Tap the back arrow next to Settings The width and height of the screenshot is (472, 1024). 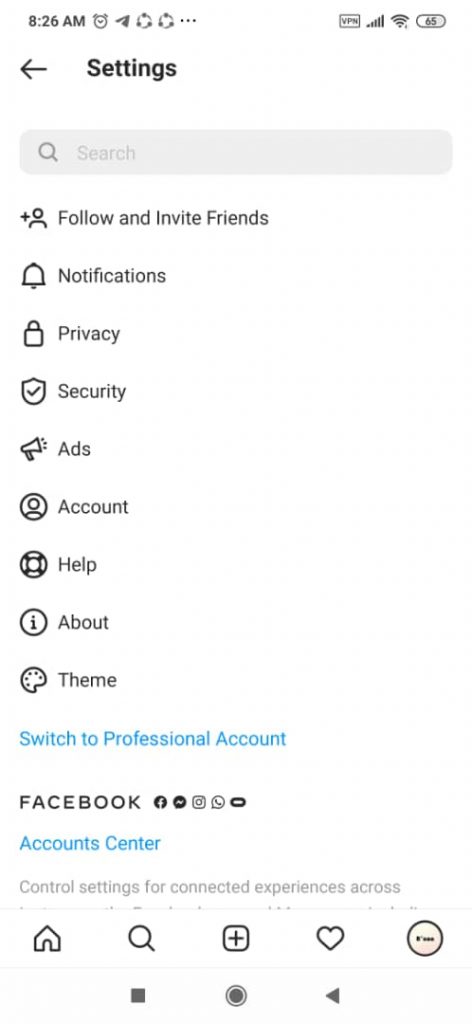(33, 69)
